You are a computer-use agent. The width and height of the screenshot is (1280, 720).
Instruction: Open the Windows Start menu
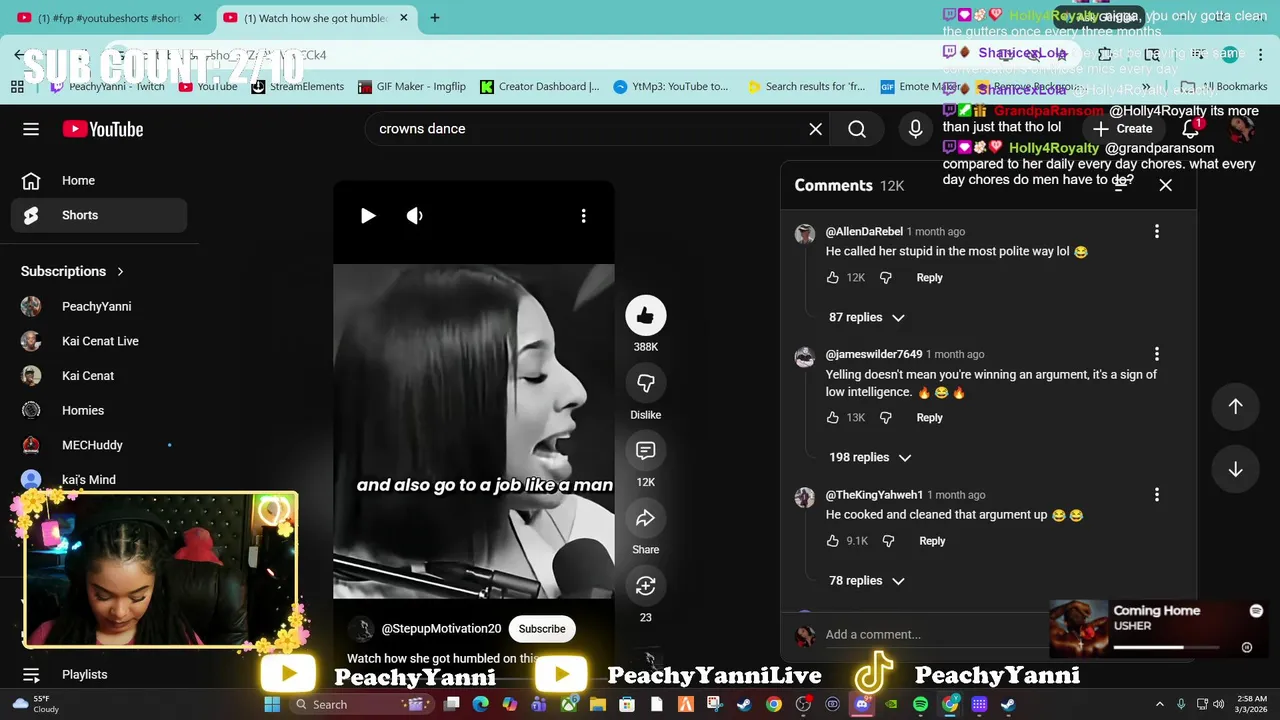click(272, 704)
